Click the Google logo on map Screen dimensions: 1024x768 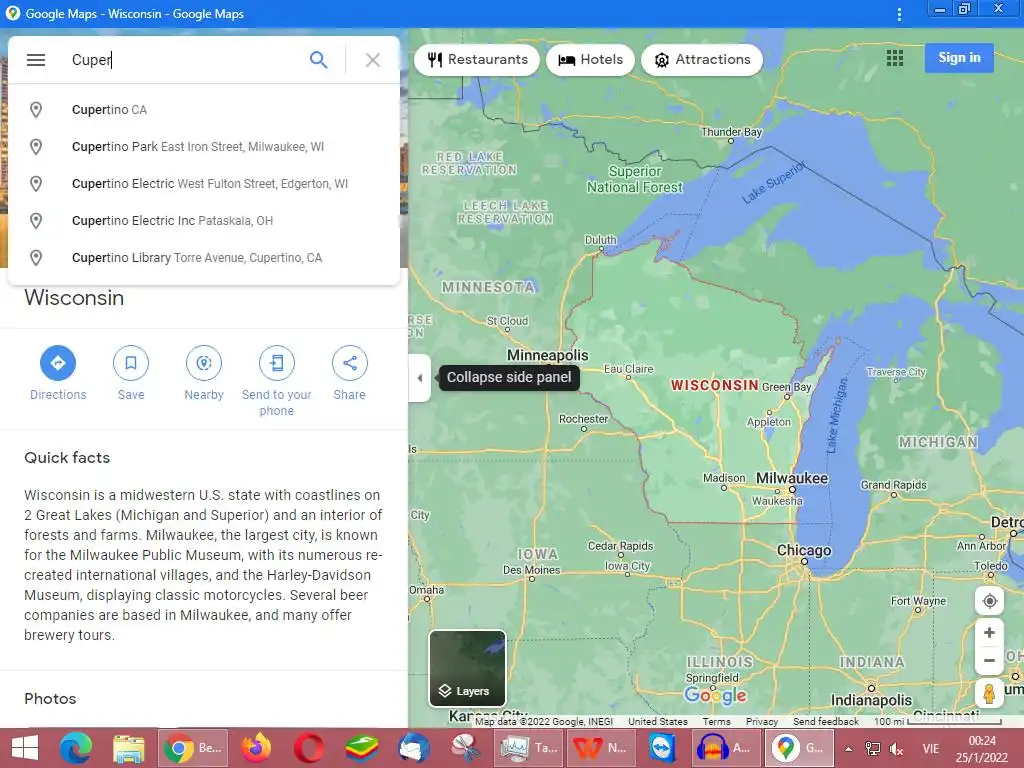point(715,695)
